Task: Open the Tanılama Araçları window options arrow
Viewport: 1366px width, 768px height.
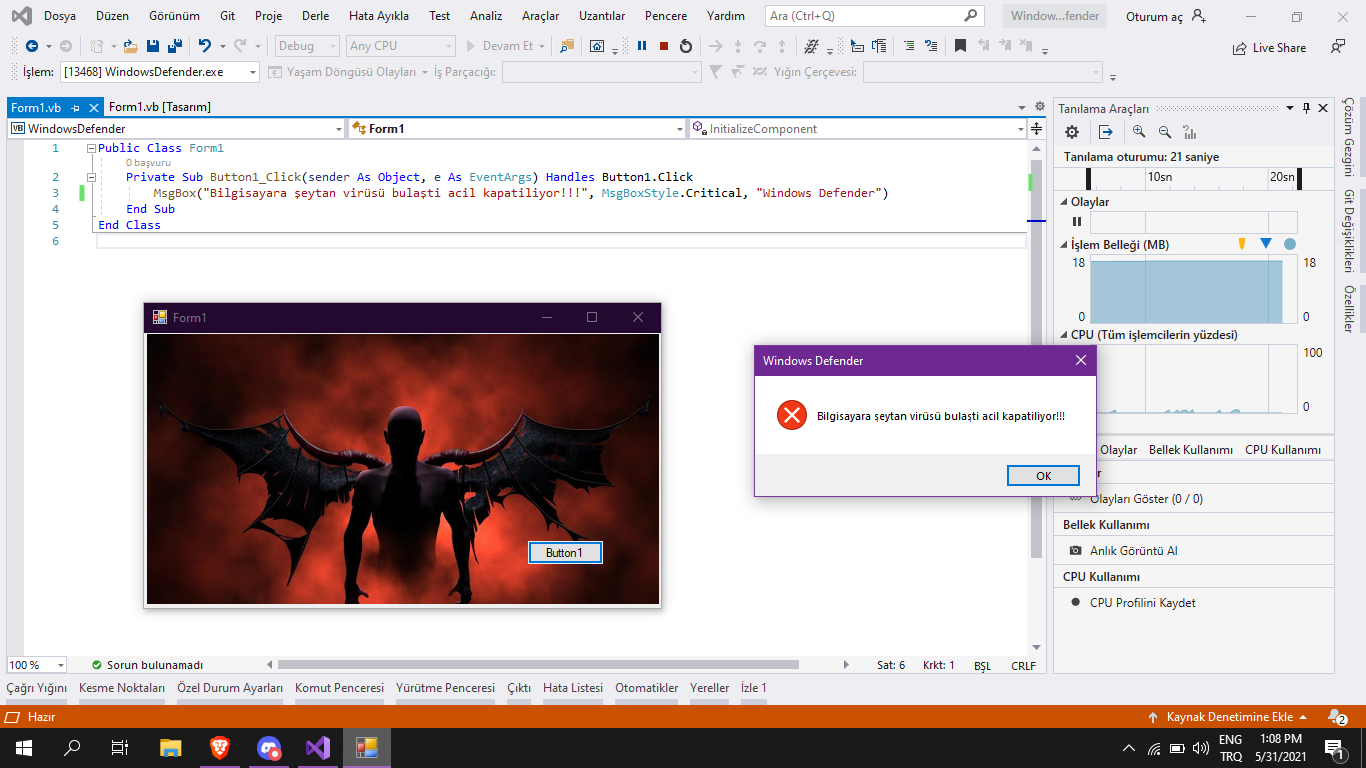Action: point(1290,108)
